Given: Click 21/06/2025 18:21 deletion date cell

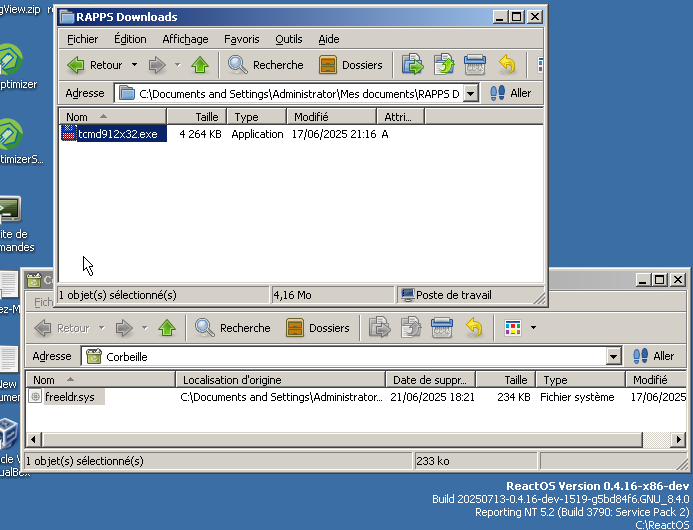Looking at the screenshot, I should (432, 397).
